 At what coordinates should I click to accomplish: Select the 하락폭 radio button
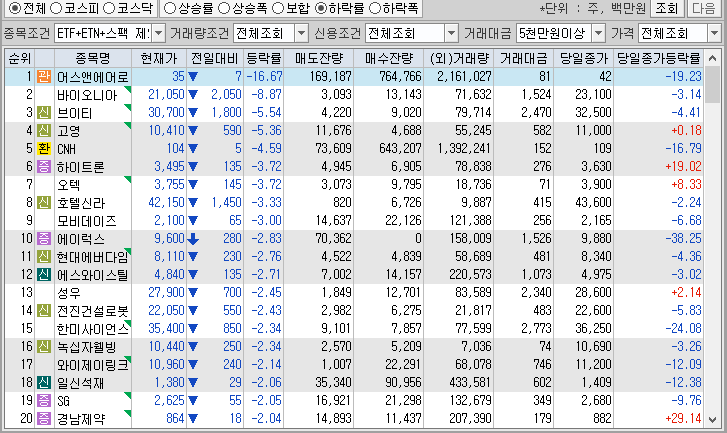click(374, 8)
